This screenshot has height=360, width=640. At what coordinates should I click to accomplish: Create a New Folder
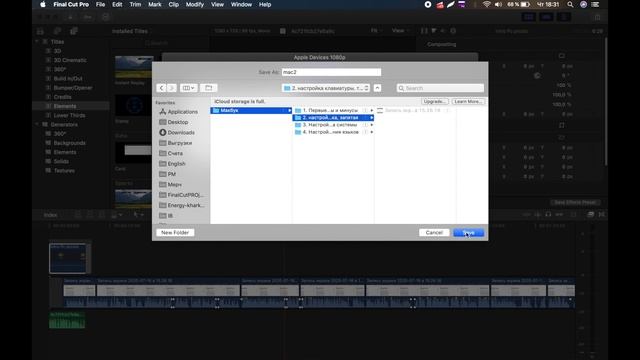point(175,232)
